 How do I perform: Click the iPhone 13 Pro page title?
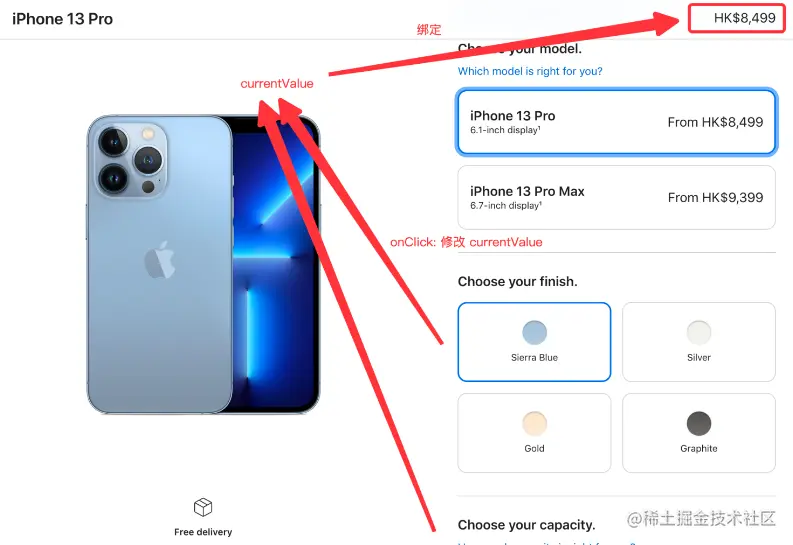click(x=62, y=19)
